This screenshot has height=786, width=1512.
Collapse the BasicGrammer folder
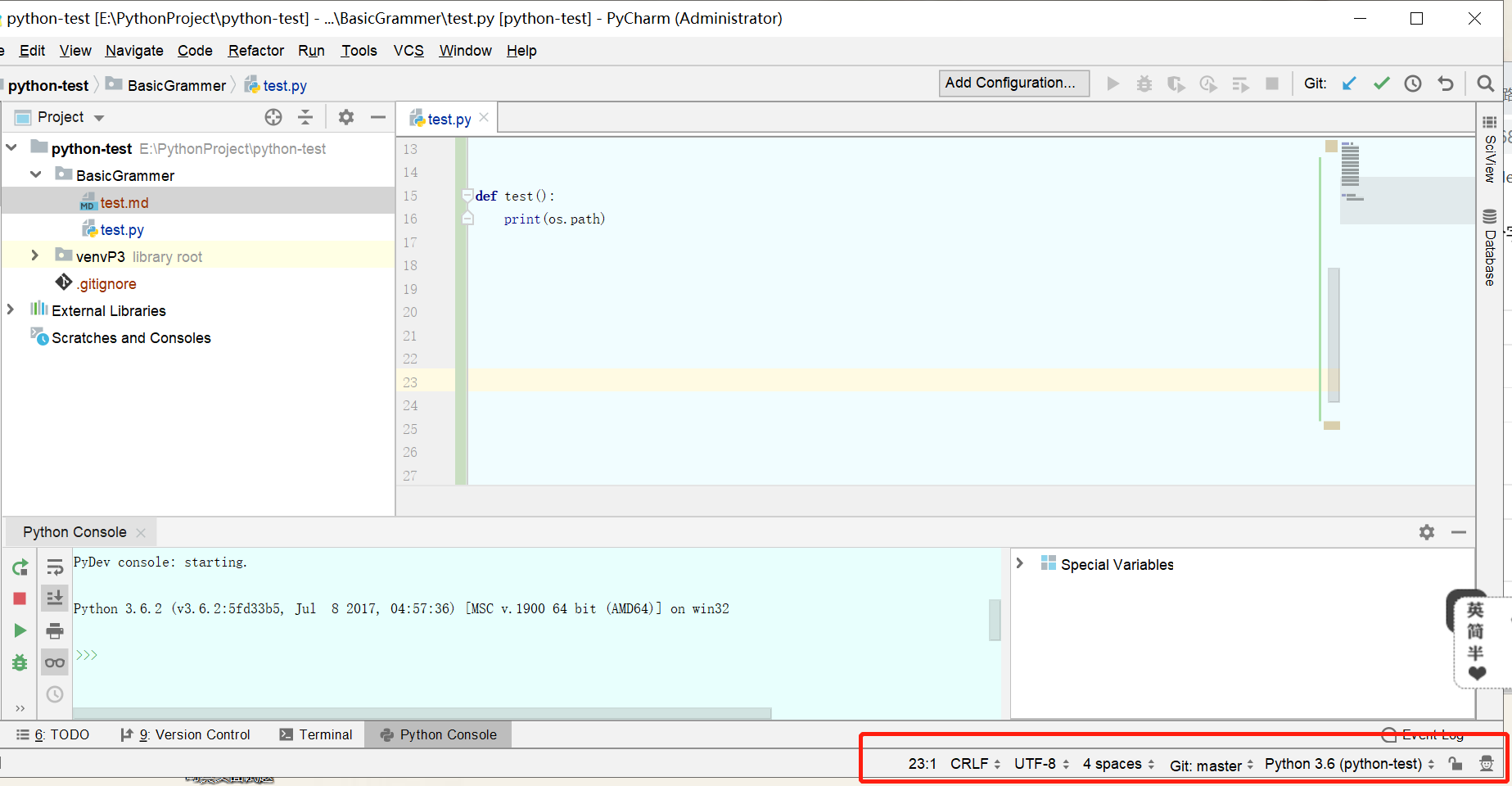[36, 174]
